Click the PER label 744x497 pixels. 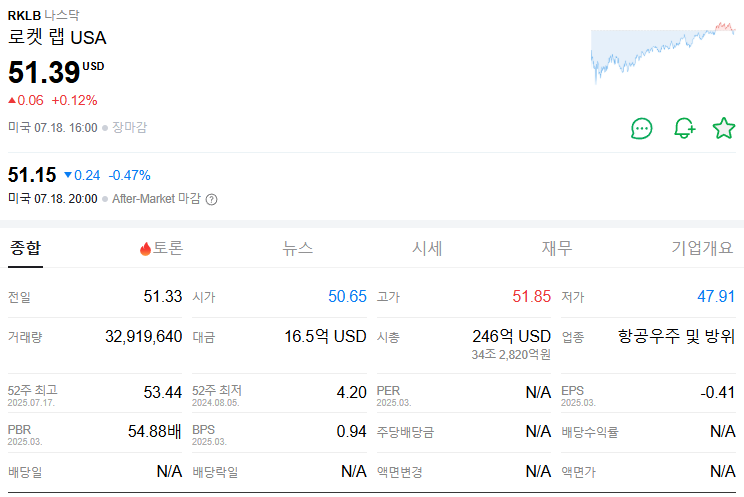click(388, 391)
